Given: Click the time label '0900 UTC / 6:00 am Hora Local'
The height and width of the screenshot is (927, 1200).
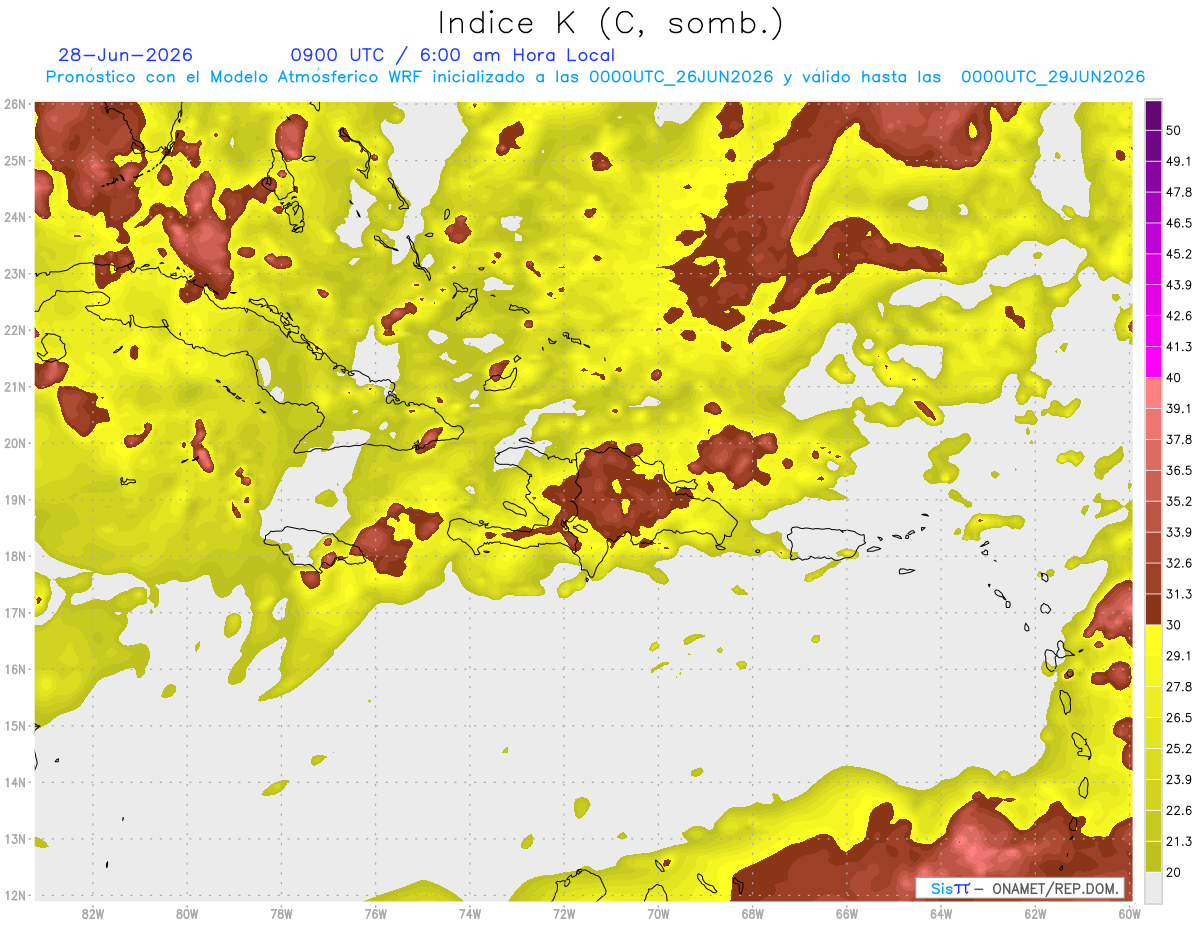Looking at the screenshot, I should [452, 55].
